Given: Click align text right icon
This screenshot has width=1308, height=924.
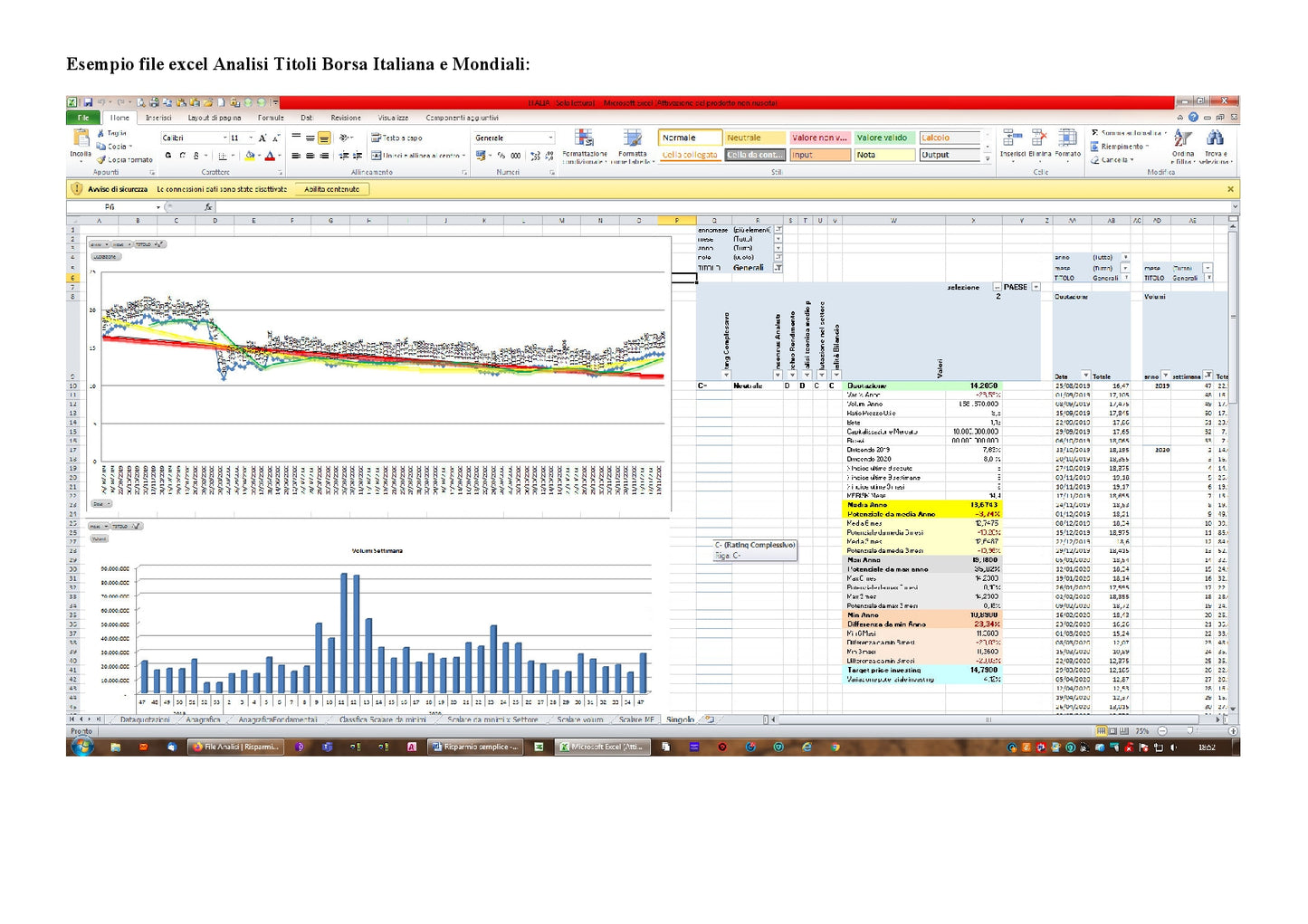Looking at the screenshot, I should click(x=324, y=156).
